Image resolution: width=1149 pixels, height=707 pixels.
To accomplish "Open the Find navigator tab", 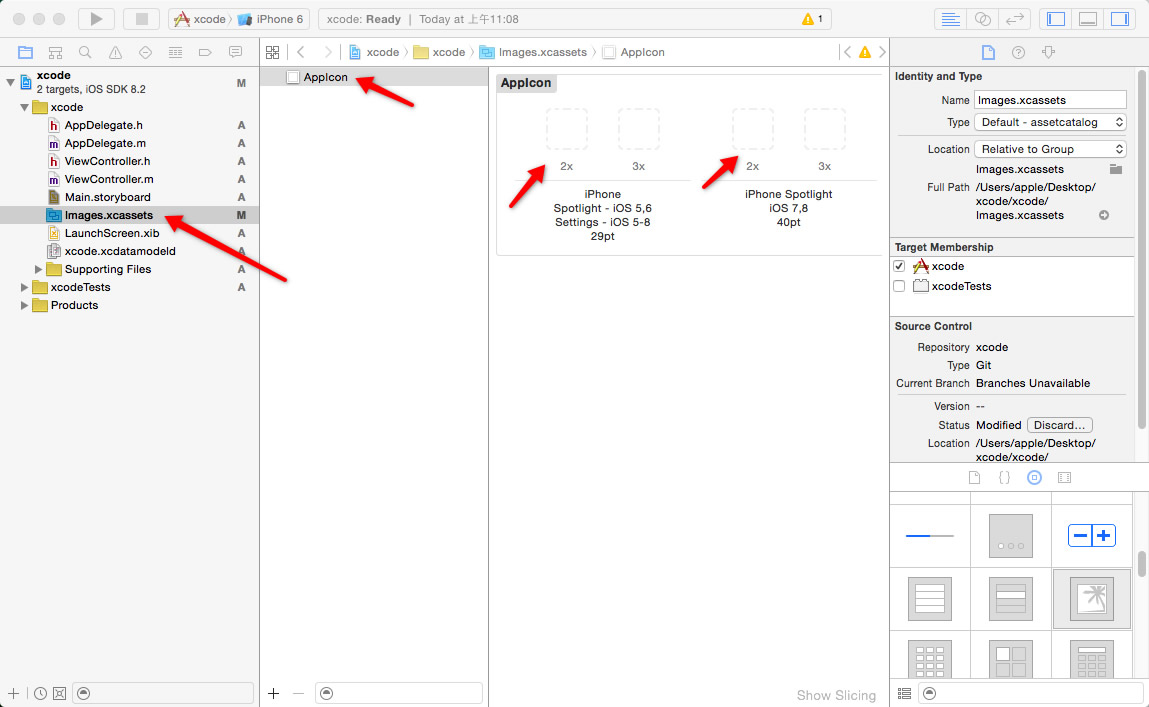I will pyautogui.click(x=85, y=52).
